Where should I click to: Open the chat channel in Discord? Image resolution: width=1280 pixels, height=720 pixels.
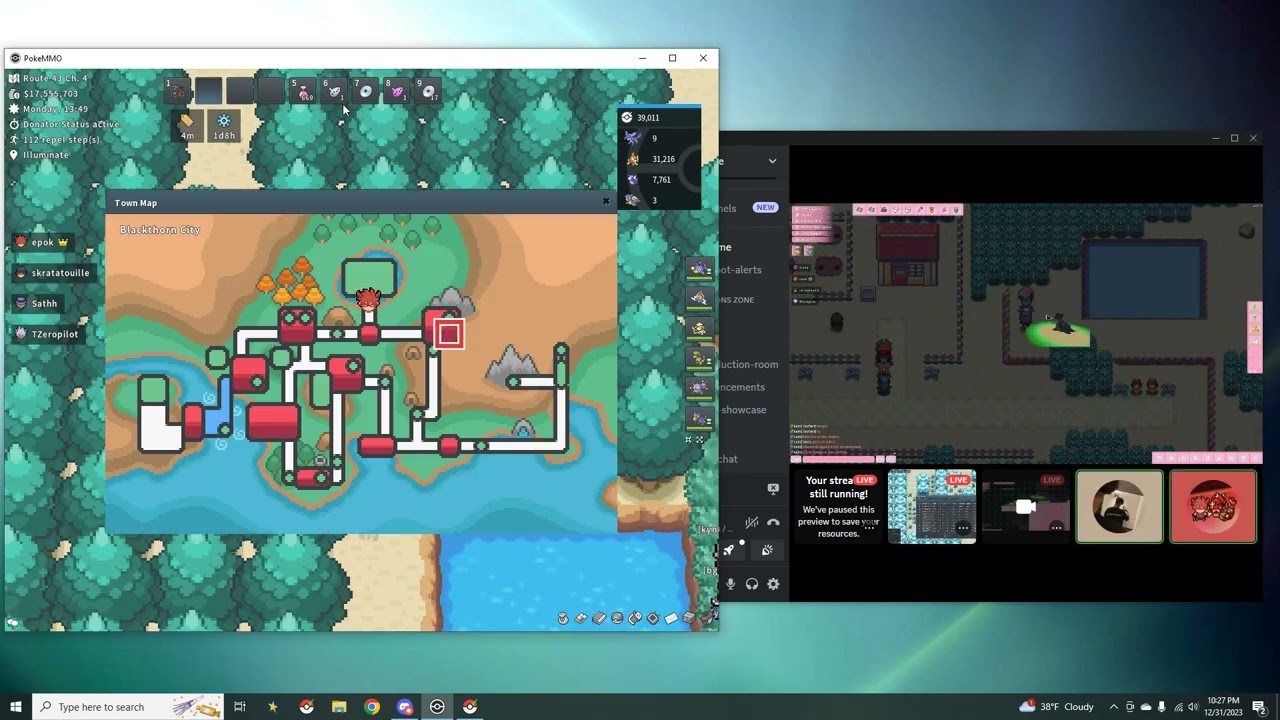(x=728, y=459)
